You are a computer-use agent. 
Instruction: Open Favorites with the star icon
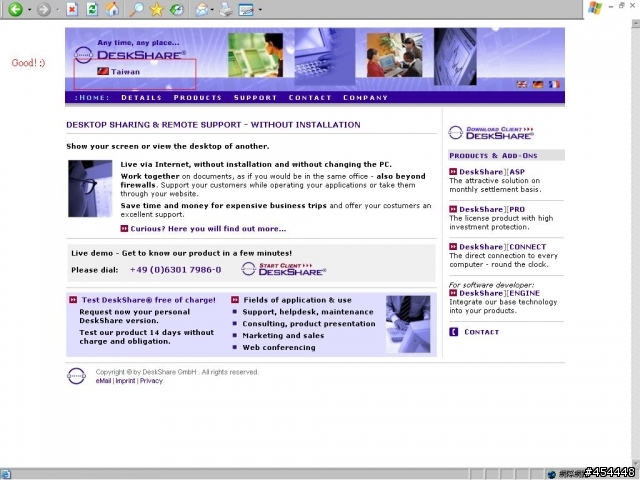pyautogui.click(x=157, y=9)
